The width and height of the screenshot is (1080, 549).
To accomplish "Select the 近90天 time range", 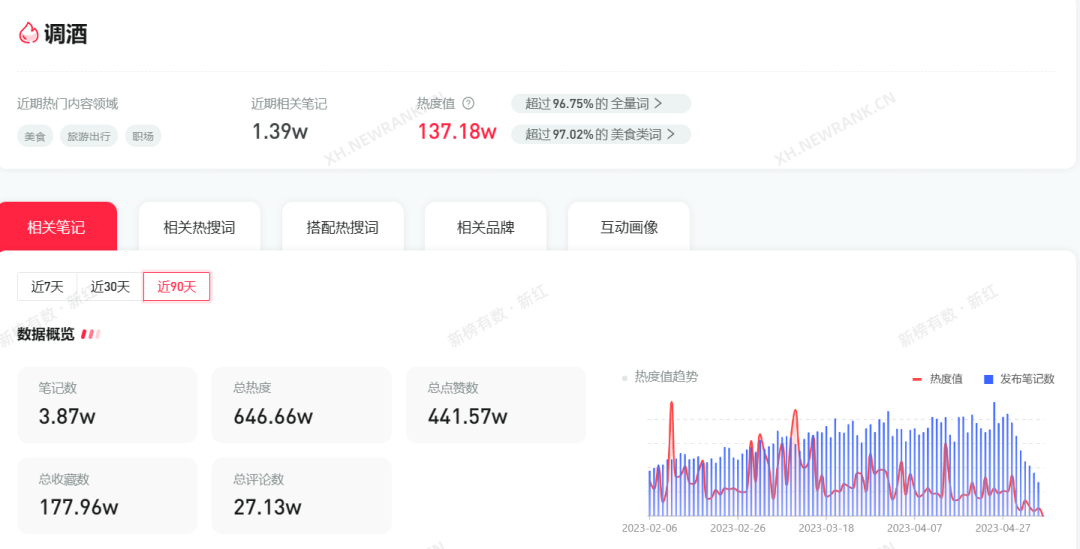I will (x=176, y=287).
